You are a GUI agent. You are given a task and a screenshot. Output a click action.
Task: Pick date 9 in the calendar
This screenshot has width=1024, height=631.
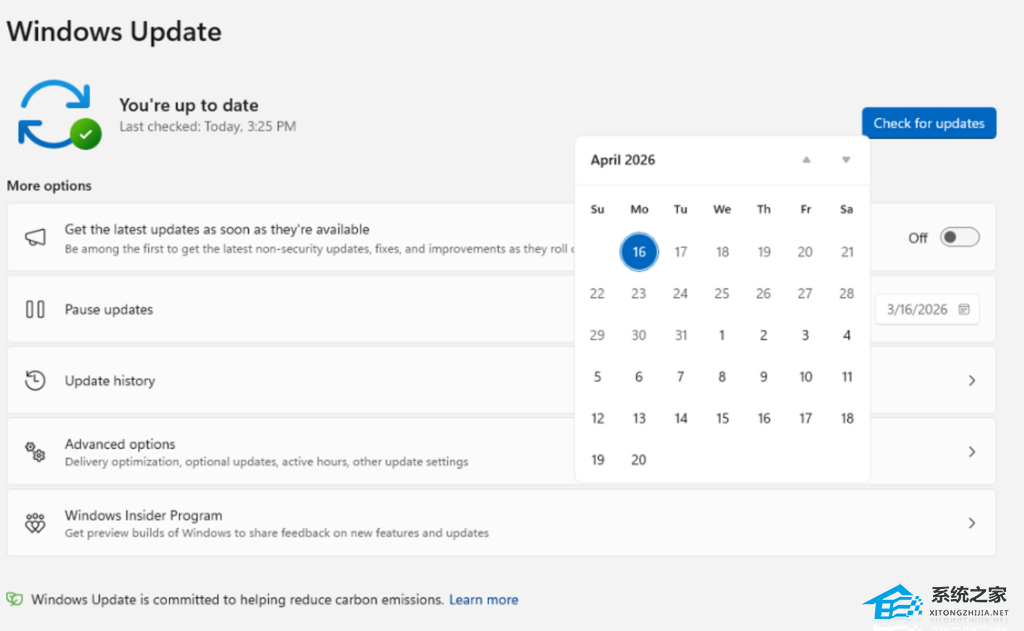click(x=763, y=377)
